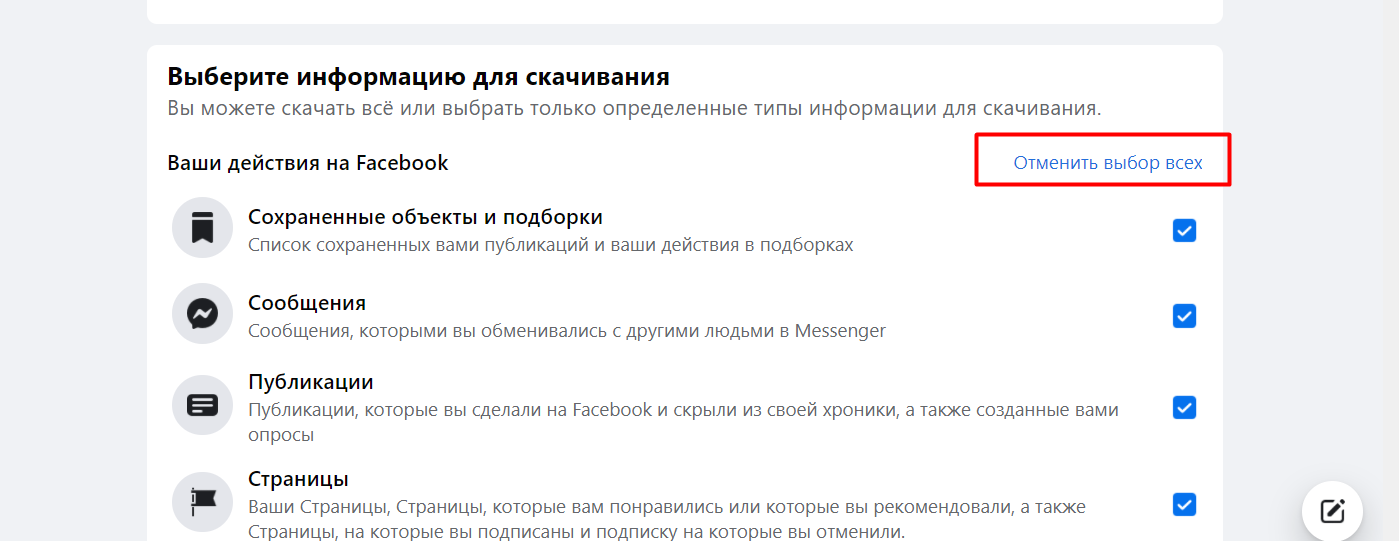Click the Ваши действия на Facebook heading

coord(308,162)
